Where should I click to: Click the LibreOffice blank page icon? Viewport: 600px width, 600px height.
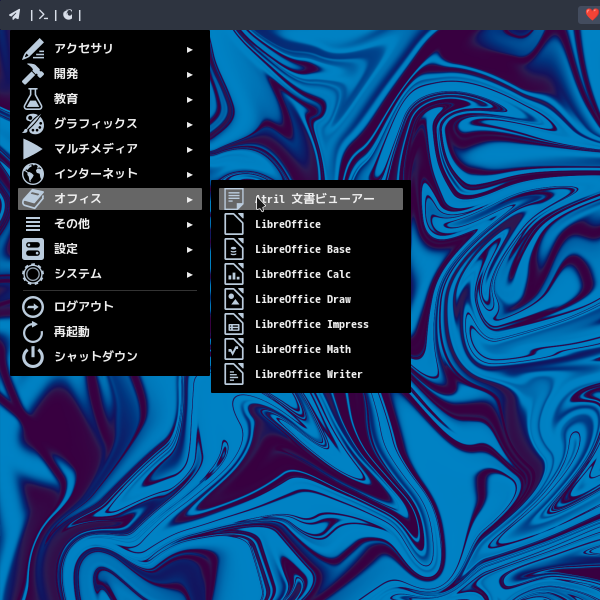(234, 224)
